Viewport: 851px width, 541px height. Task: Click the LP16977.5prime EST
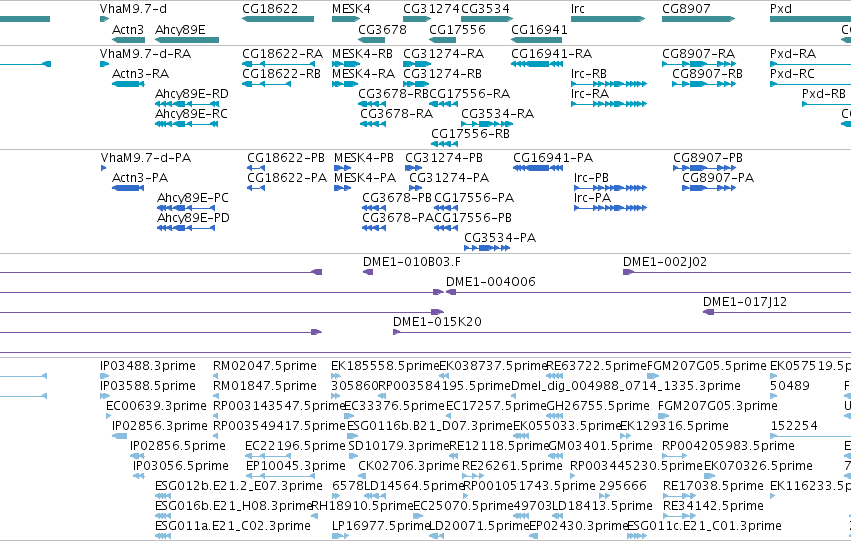(x=340, y=537)
